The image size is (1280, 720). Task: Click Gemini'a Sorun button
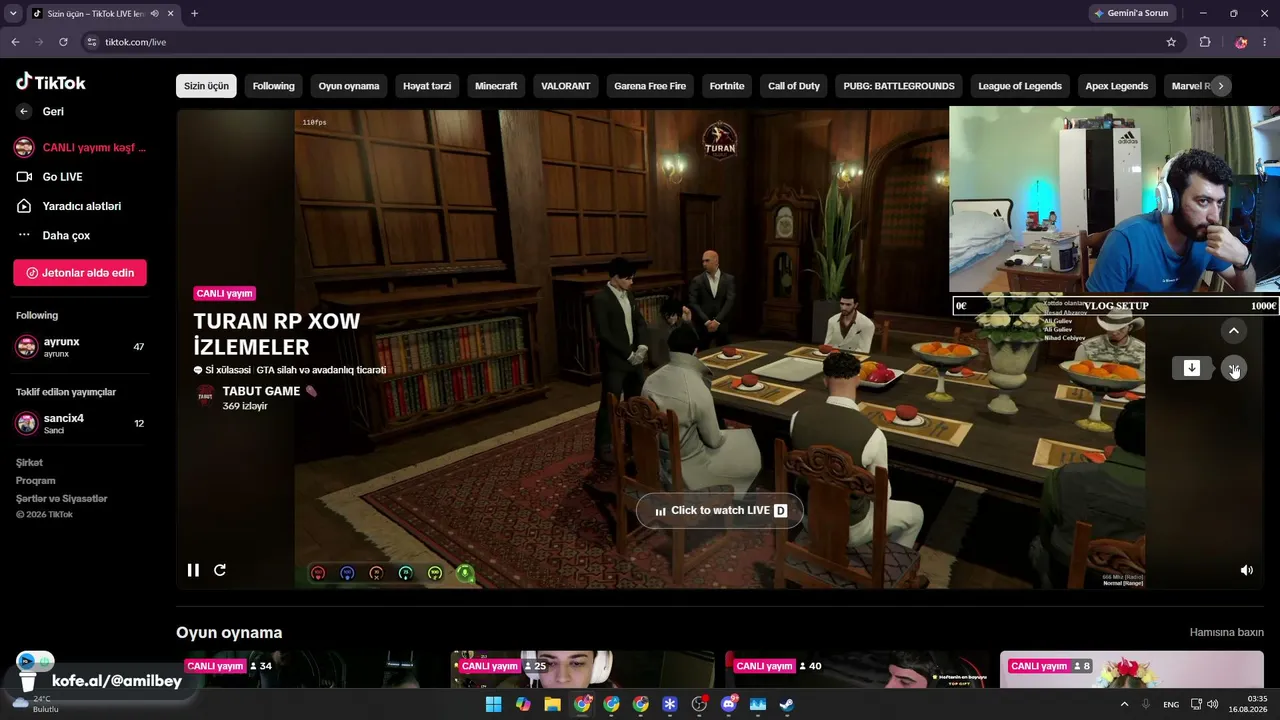pos(1130,13)
